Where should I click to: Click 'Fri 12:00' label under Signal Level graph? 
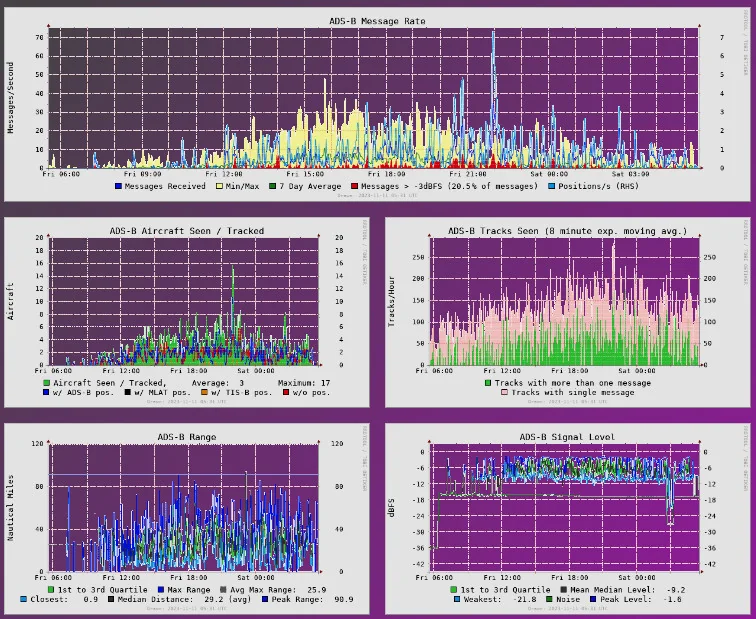click(502, 578)
